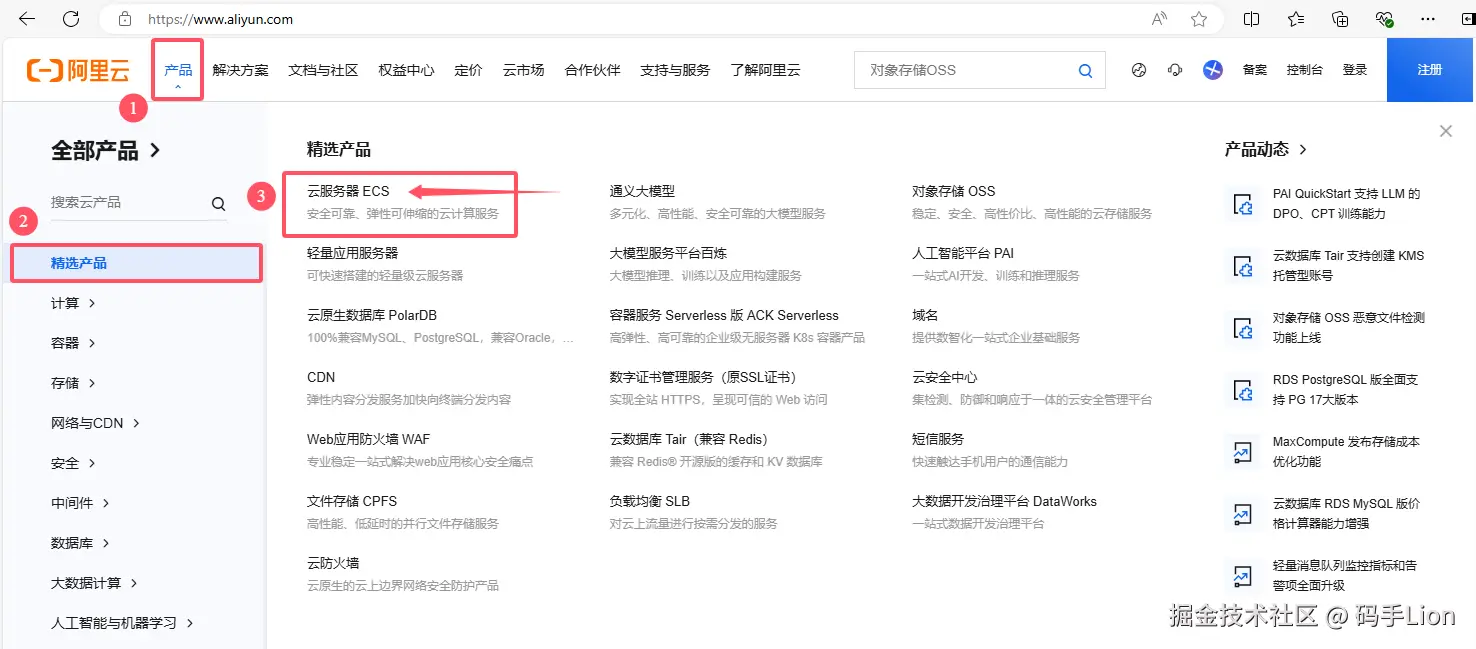The height and width of the screenshot is (649, 1476).
Task: Click icon beside RDS MySQL news item
Action: [x=1242, y=513]
